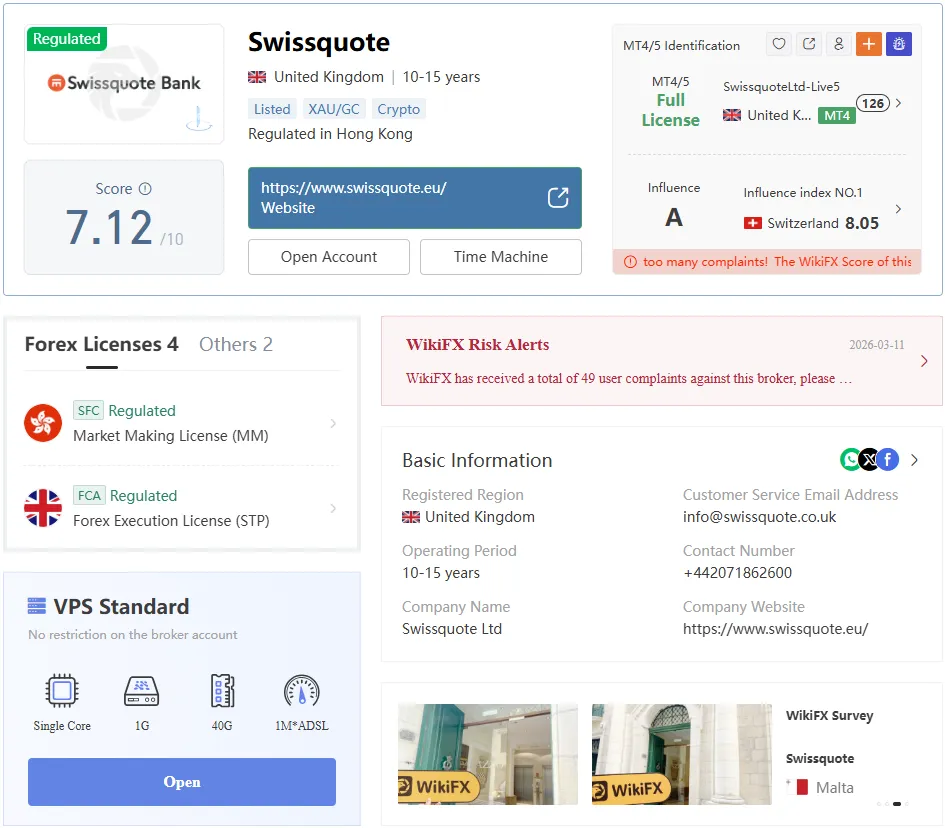The image size is (945, 828).
Task: Click the VPS Standard server icon
Action: [x=37, y=606]
